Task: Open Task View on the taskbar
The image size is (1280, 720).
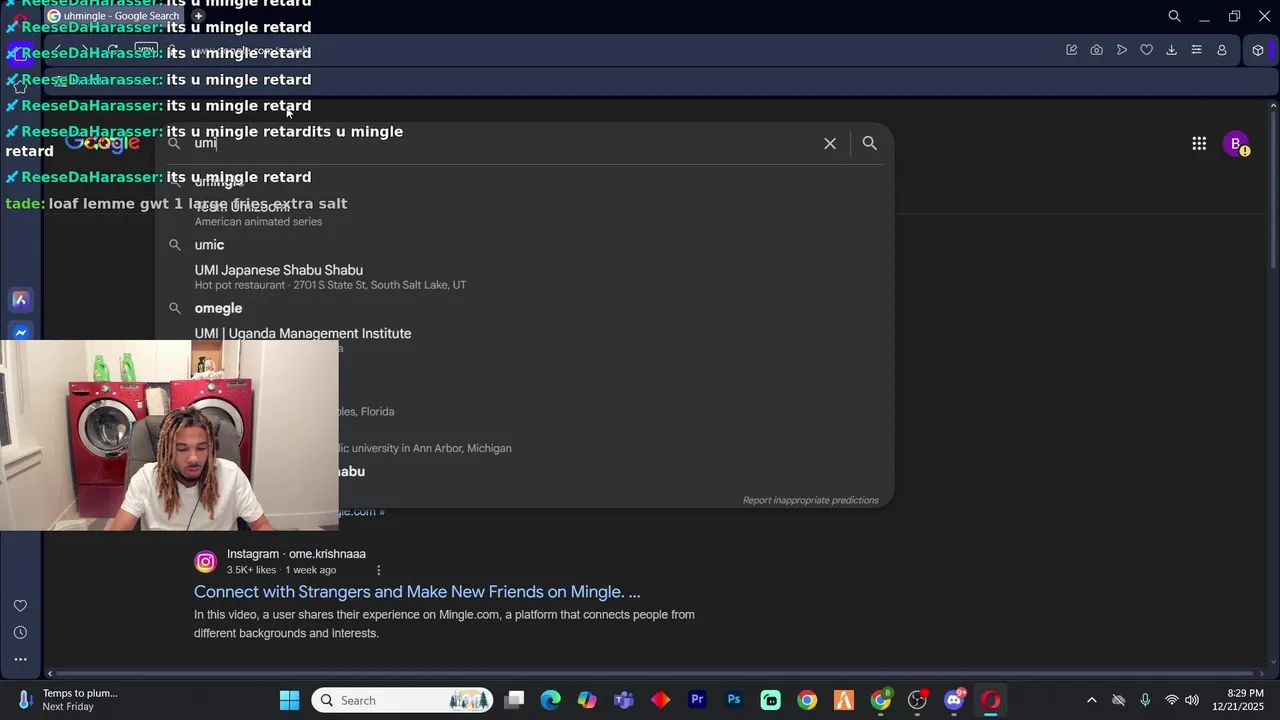Action: (x=514, y=700)
